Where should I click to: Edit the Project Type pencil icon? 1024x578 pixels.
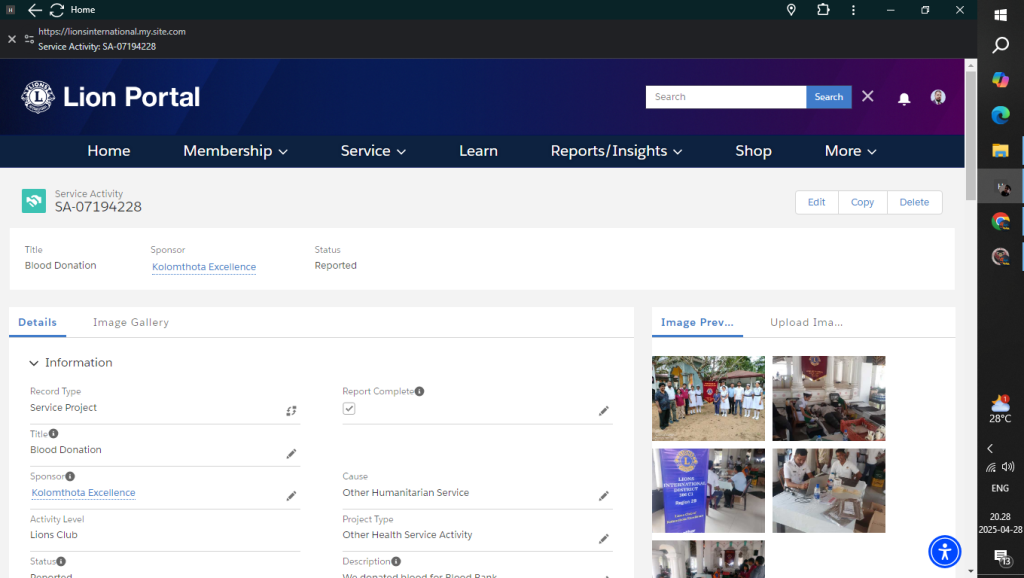(x=603, y=539)
